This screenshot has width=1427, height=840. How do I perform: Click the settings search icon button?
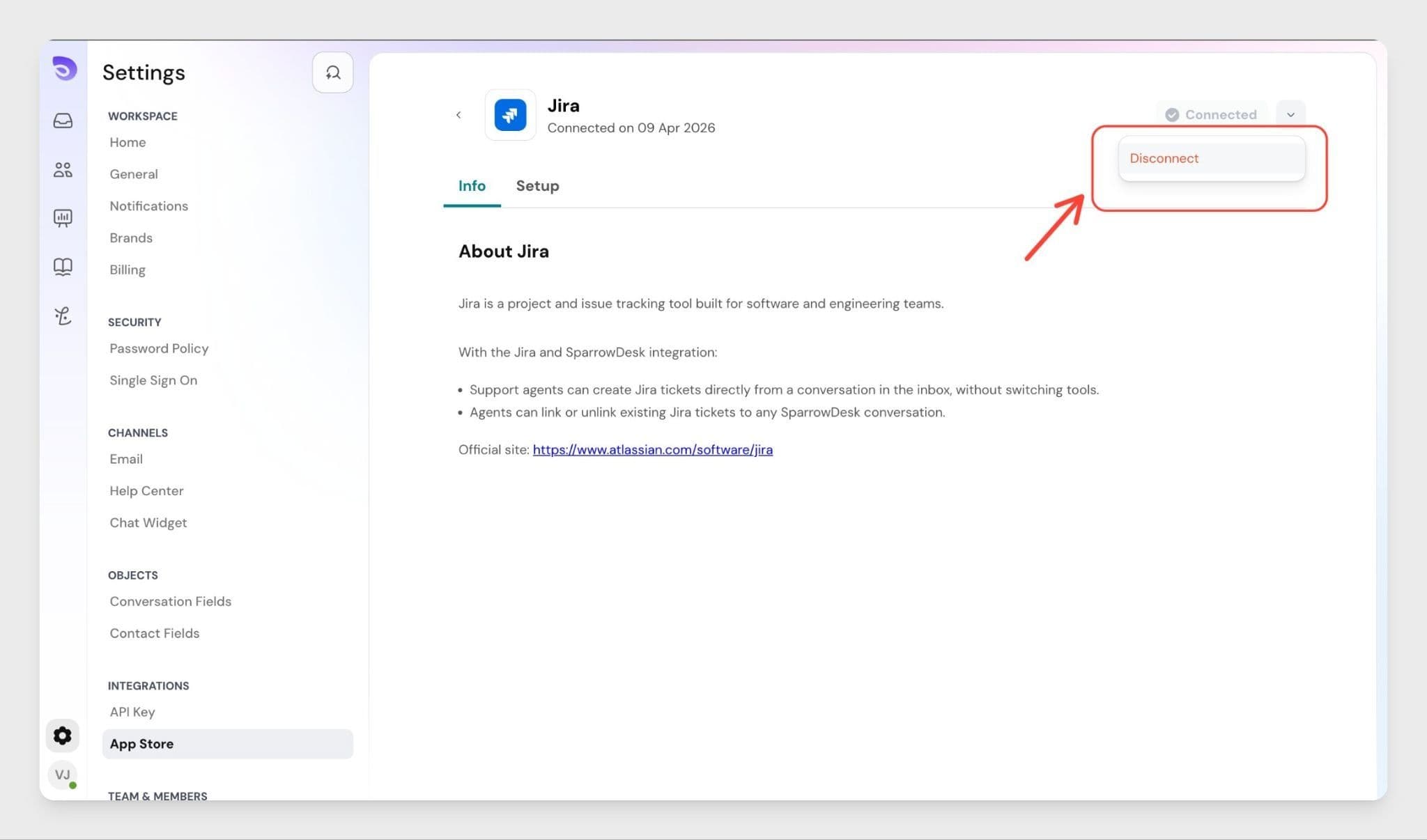point(332,72)
